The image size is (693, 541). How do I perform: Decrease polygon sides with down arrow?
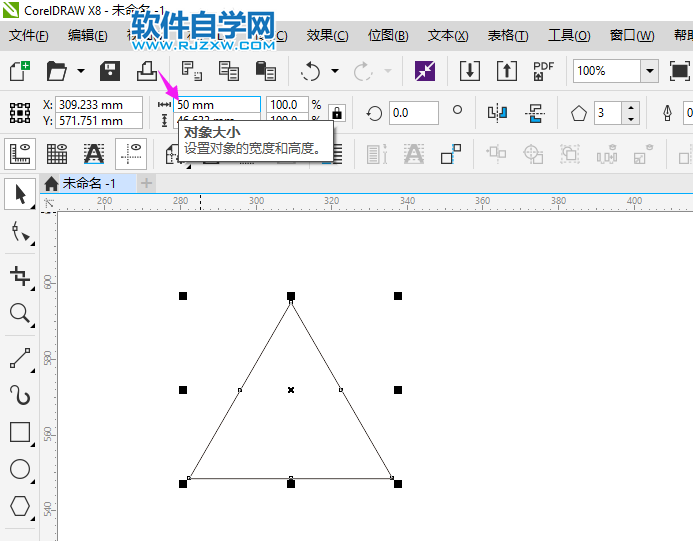[631, 119]
